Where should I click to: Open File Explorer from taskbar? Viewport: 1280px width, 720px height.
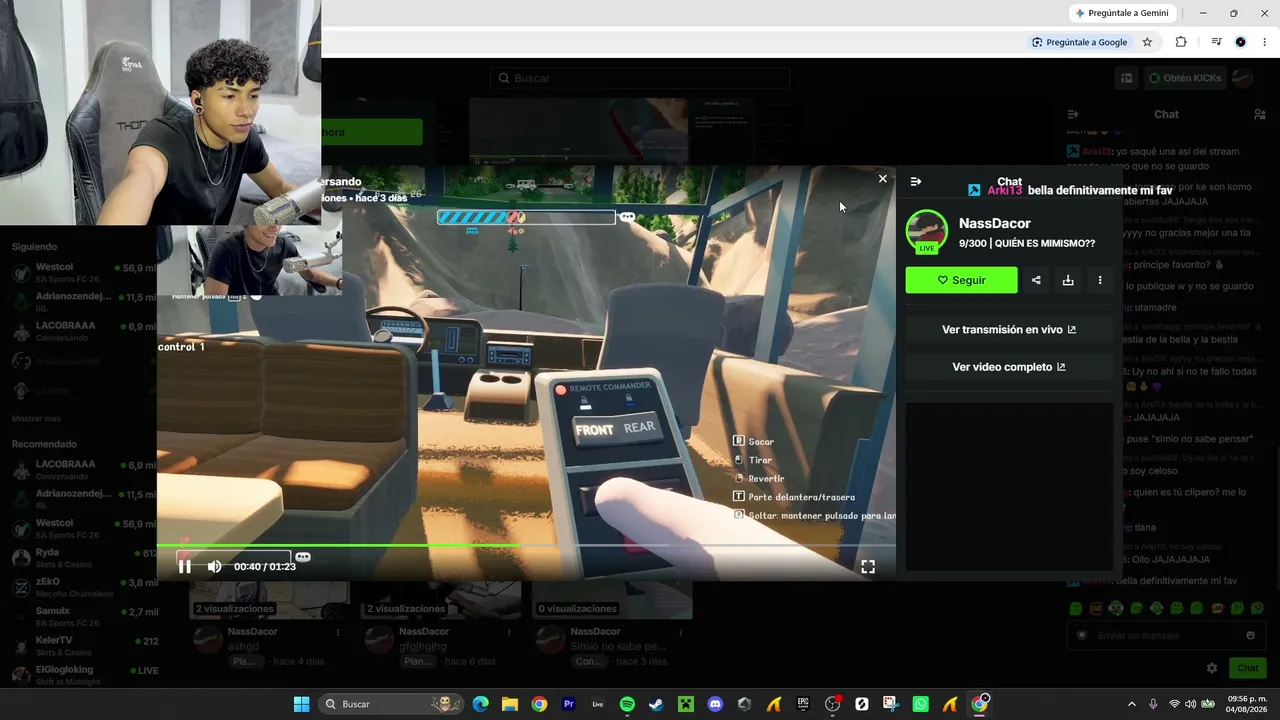pyautogui.click(x=509, y=704)
